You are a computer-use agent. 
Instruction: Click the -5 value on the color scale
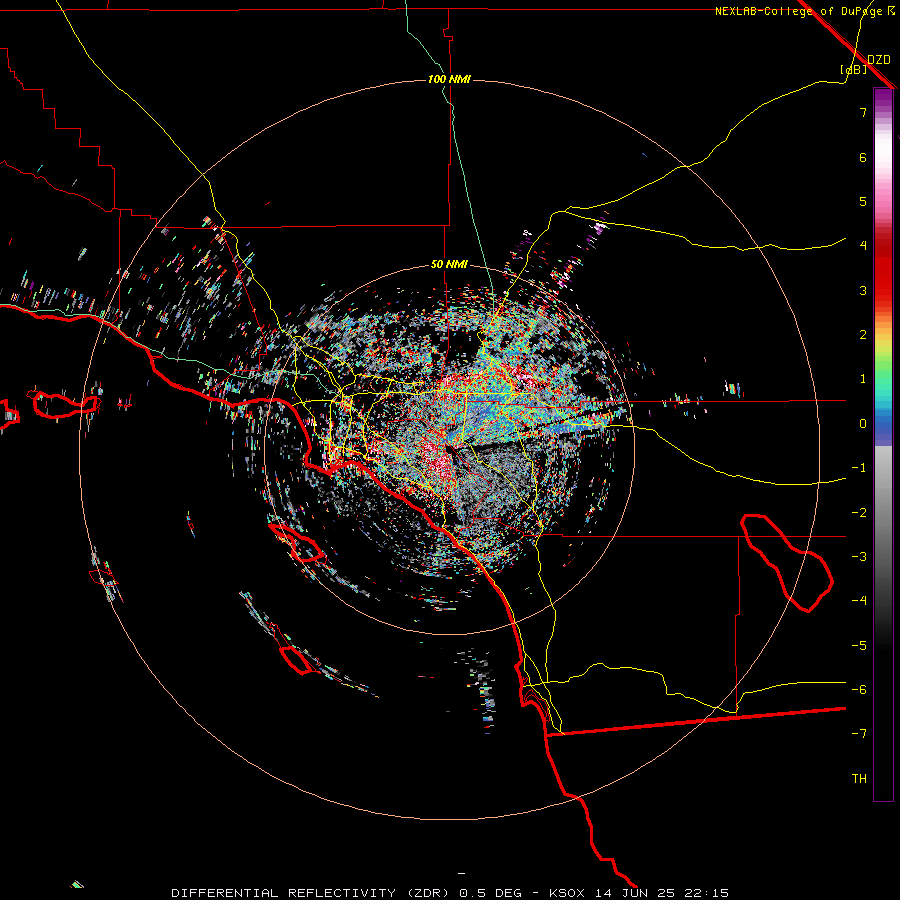pyautogui.click(x=859, y=646)
